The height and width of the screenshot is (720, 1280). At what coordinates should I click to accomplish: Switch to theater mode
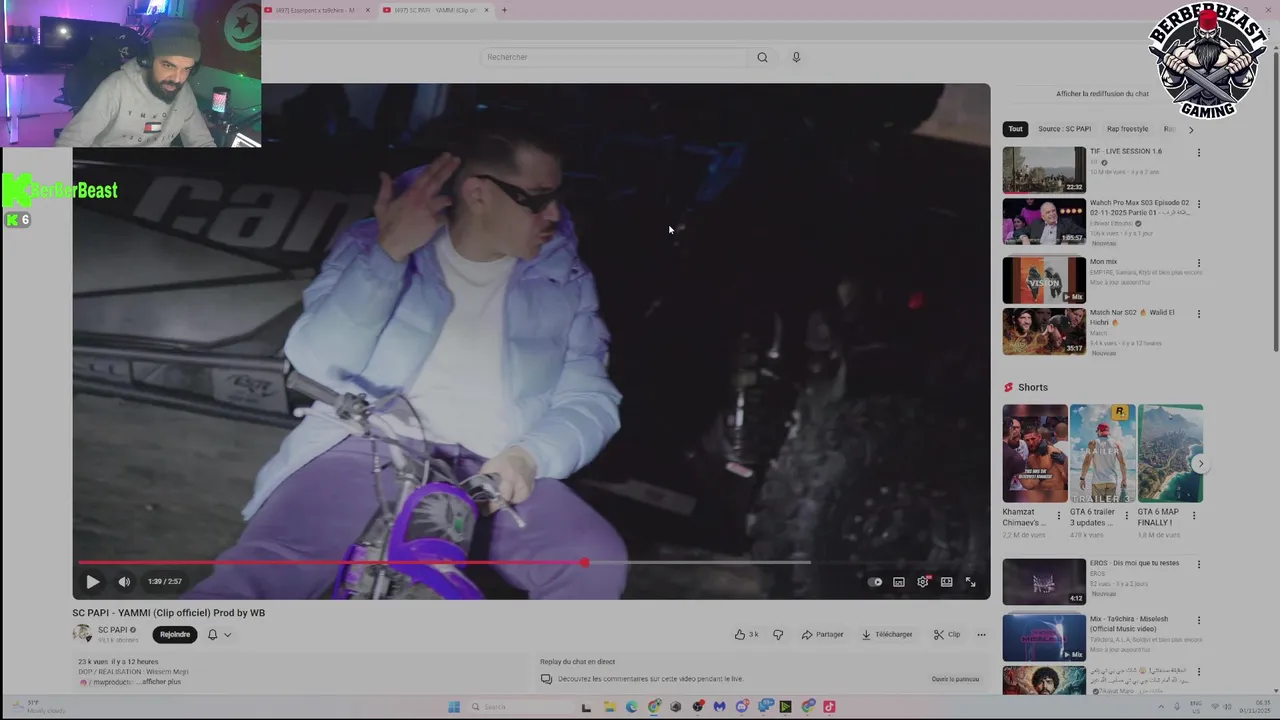tap(946, 582)
